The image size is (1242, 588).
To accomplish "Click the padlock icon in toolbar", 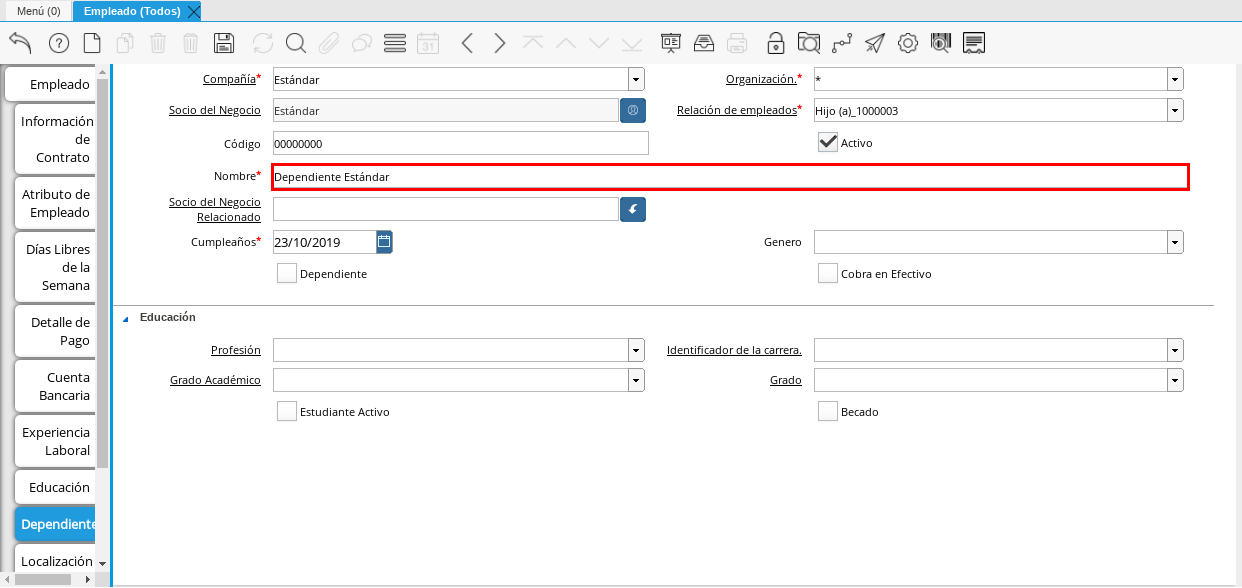I will point(775,43).
